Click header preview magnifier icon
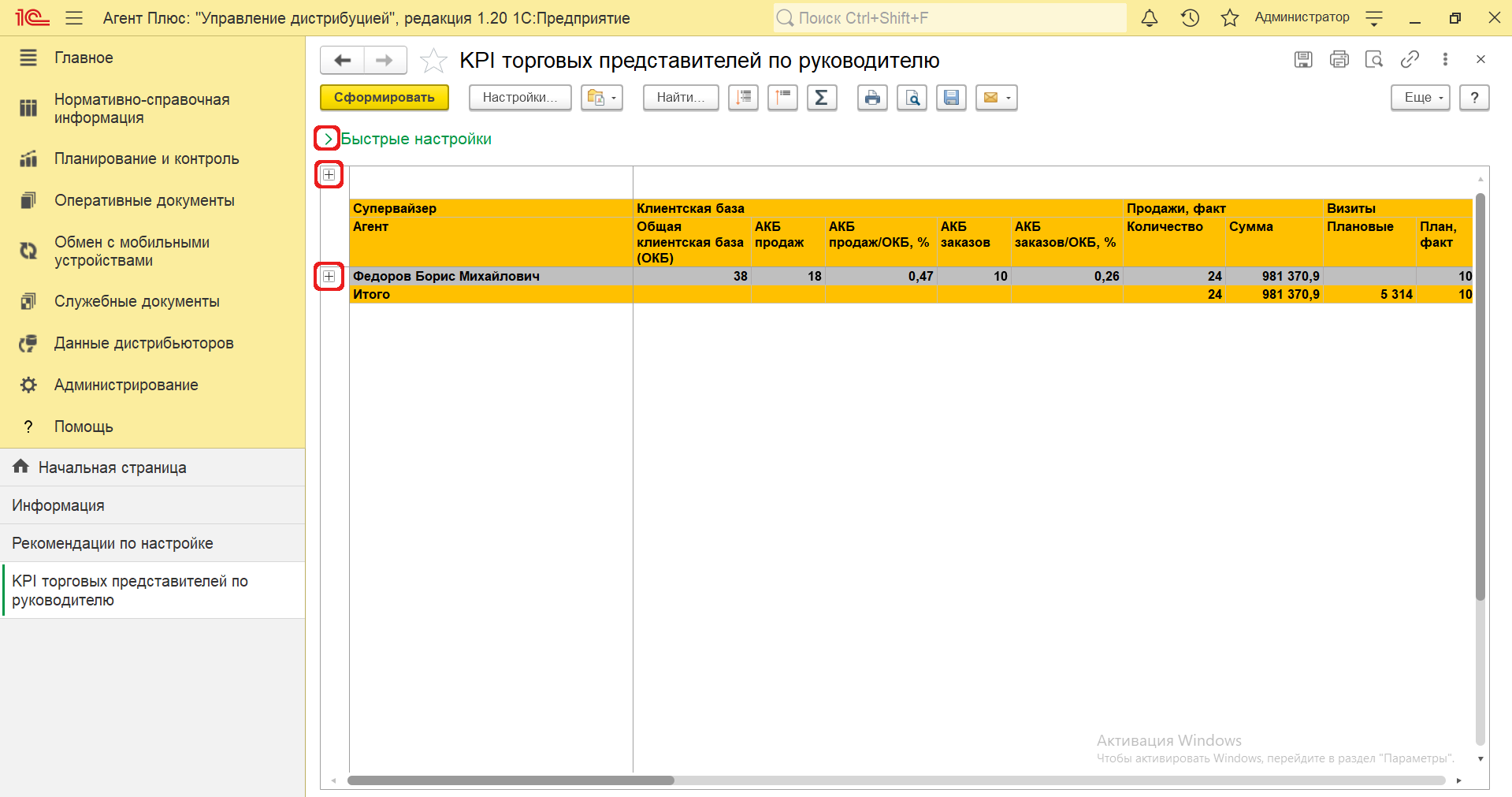1512x797 pixels. point(1374,59)
